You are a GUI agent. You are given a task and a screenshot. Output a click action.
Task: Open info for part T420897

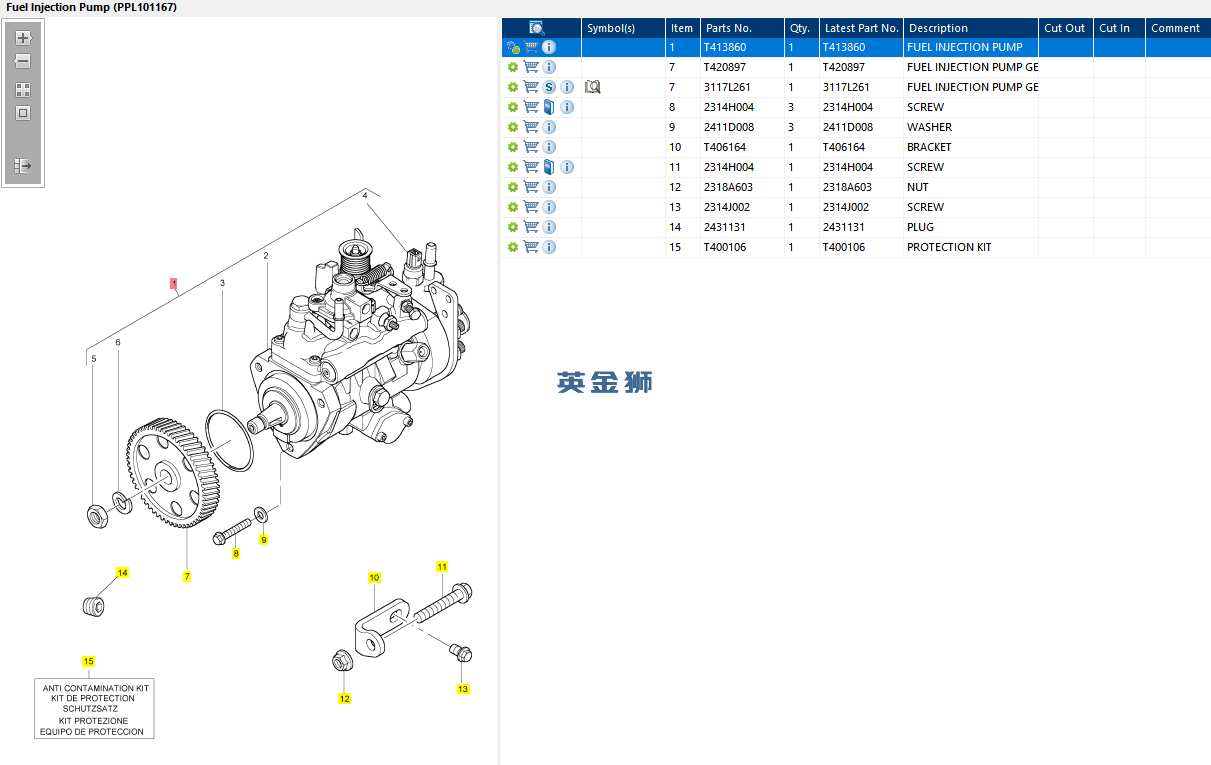549,67
